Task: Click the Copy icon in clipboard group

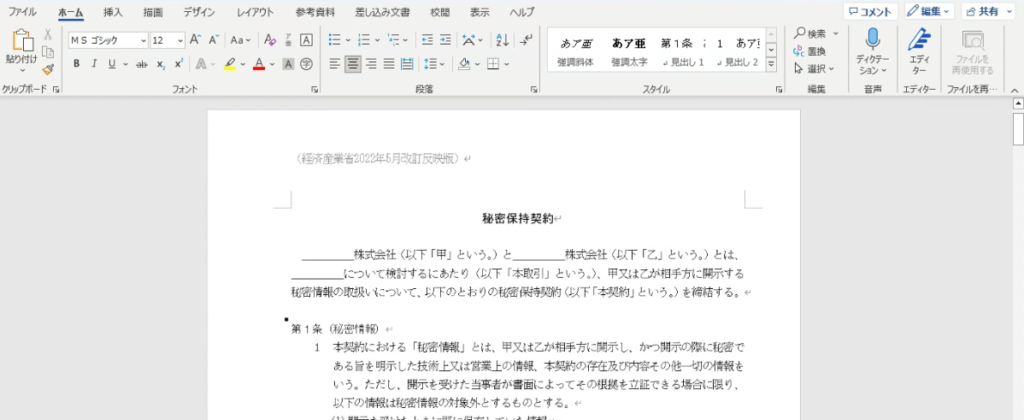Action: (x=48, y=52)
